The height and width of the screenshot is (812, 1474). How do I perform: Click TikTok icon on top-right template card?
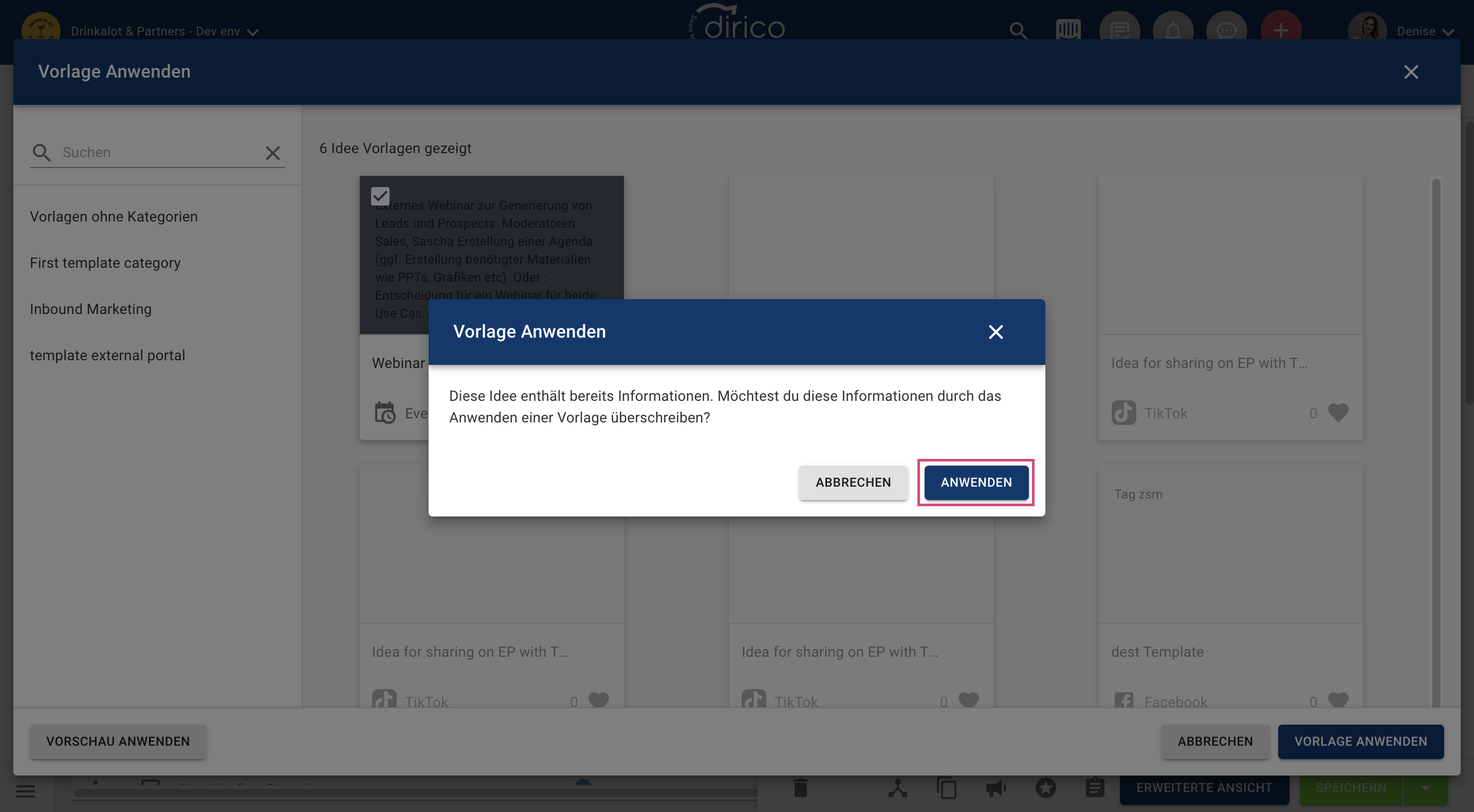click(x=1124, y=413)
